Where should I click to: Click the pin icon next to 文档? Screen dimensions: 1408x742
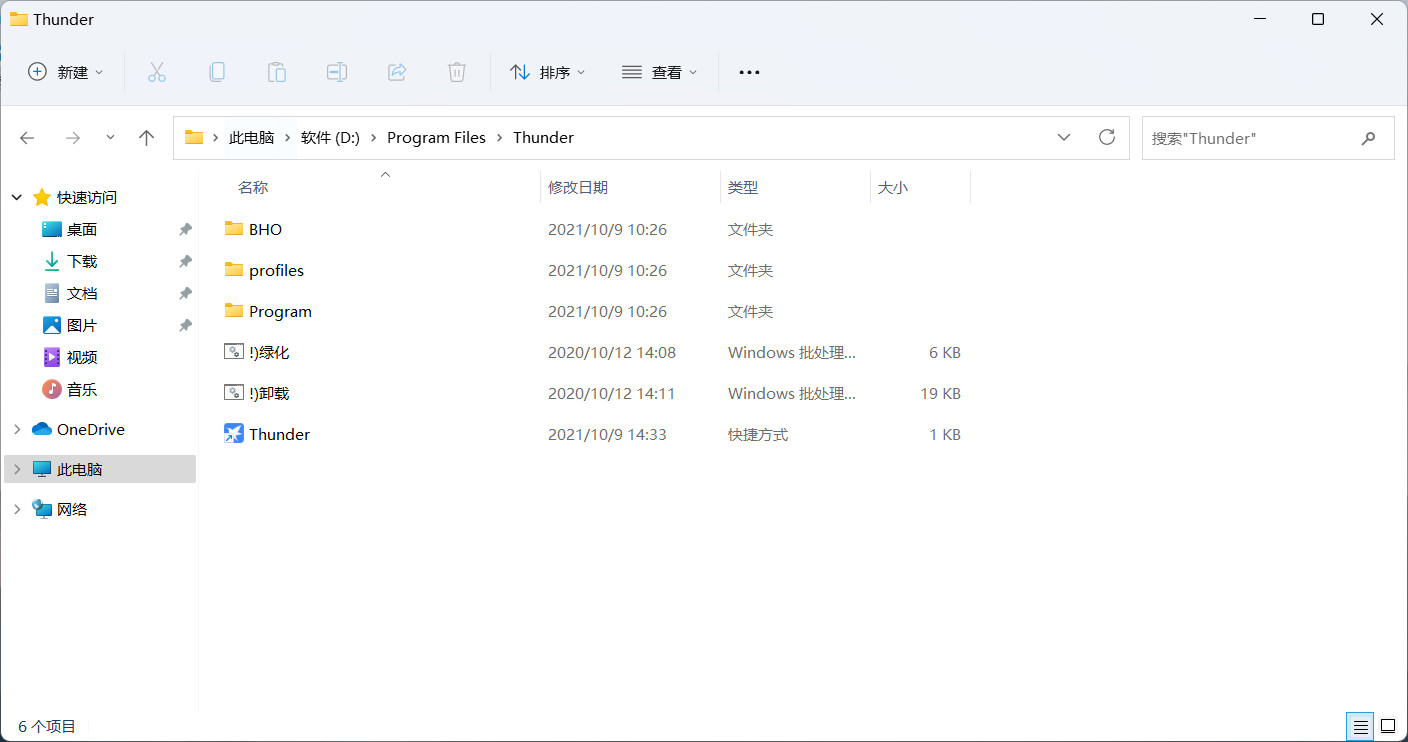tap(185, 293)
